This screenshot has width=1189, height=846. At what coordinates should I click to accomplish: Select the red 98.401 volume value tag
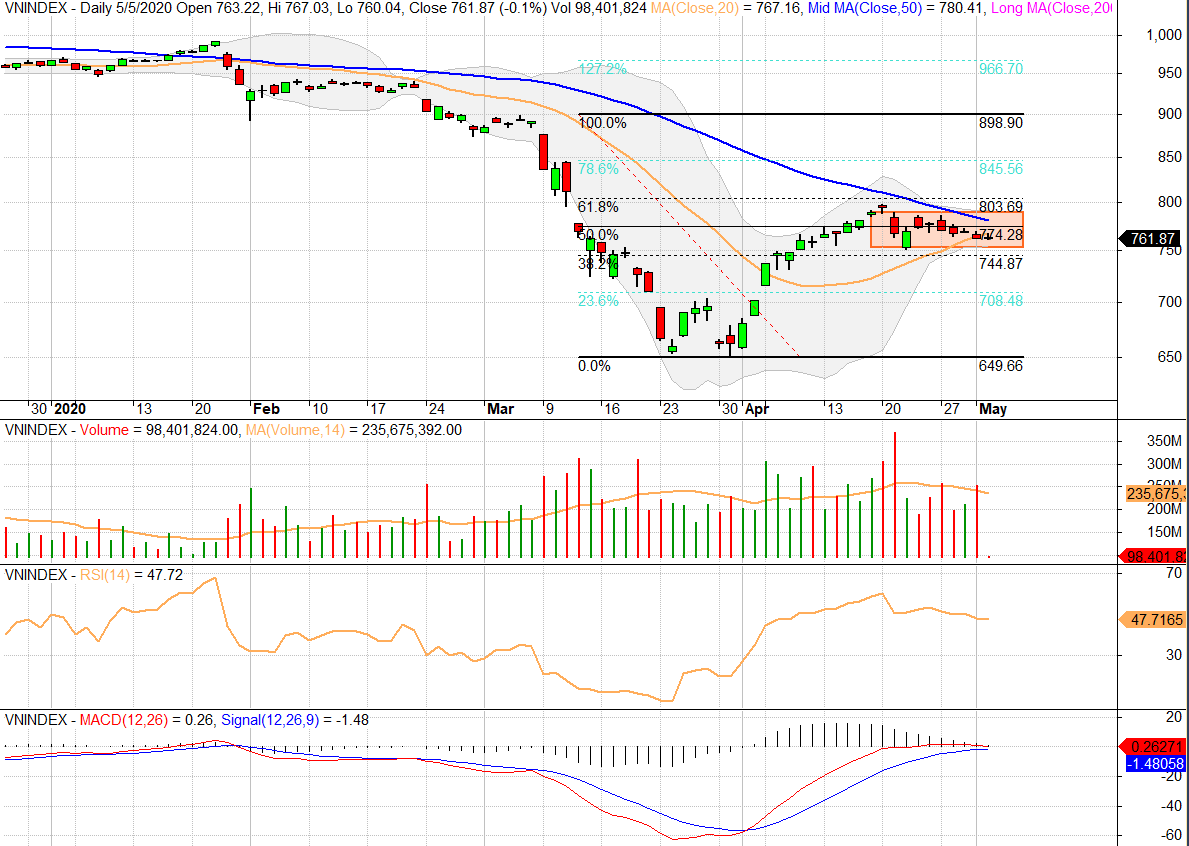tap(1153, 556)
